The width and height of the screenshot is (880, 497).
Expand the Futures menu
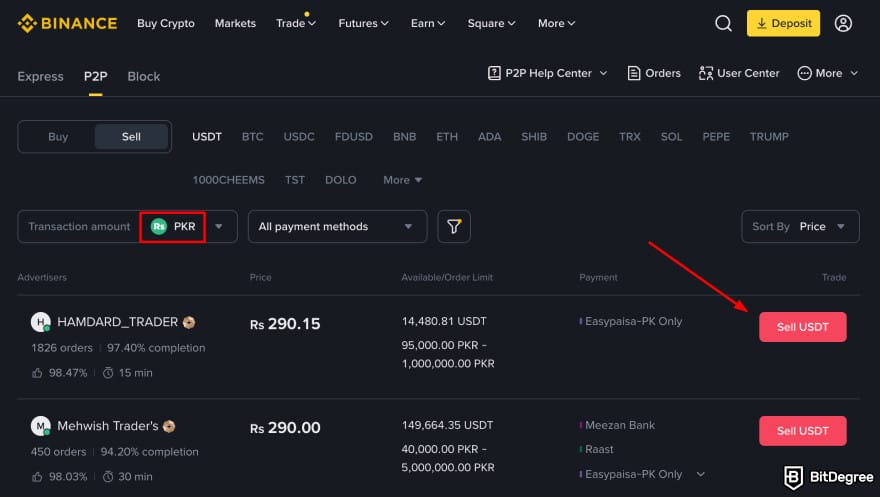coord(363,24)
